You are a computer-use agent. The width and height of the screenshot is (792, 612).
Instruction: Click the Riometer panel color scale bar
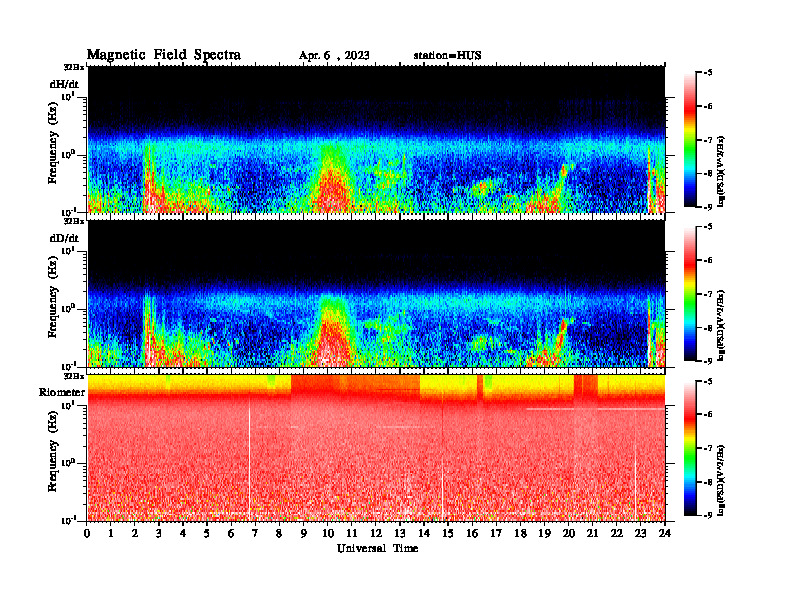[x=689, y=448]
